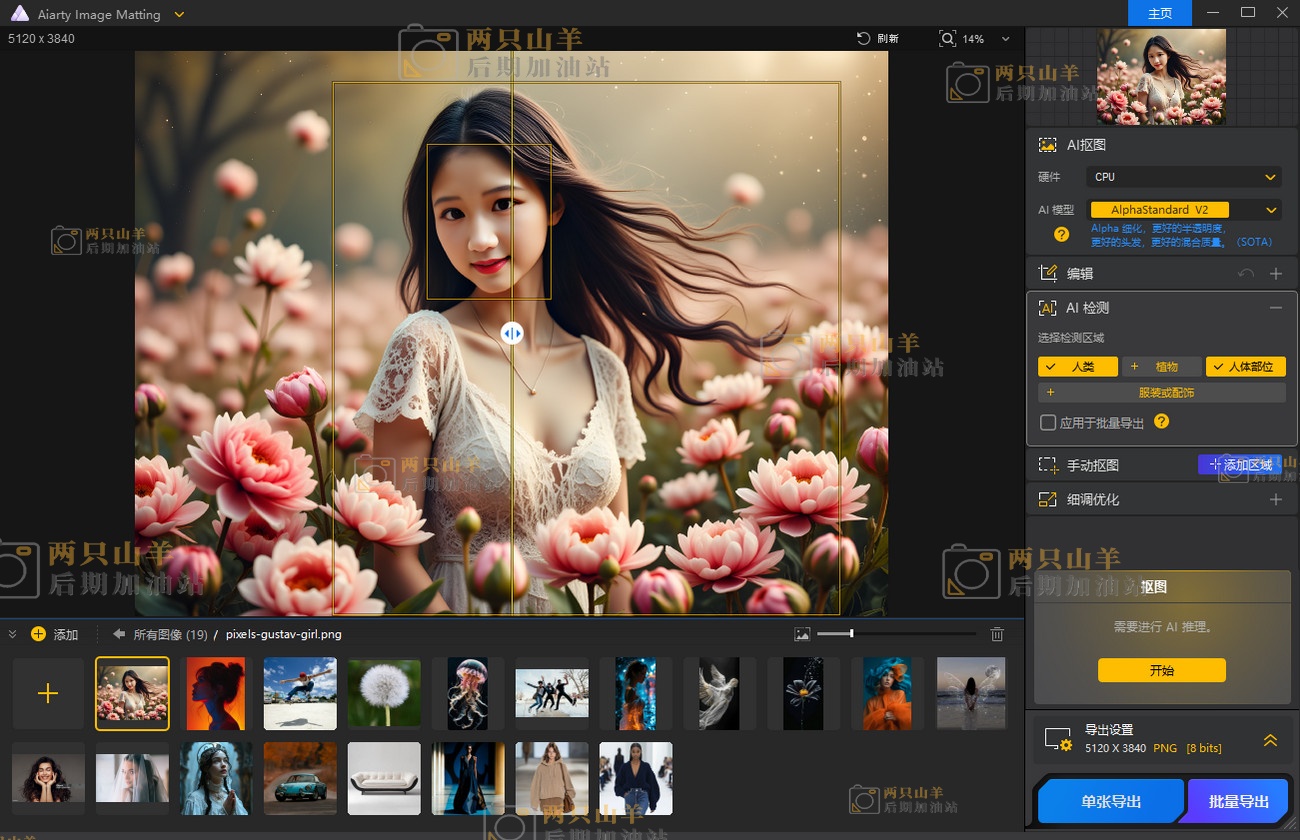Click the 刷新 refresh icon above the canvas

tap(862, 38)
